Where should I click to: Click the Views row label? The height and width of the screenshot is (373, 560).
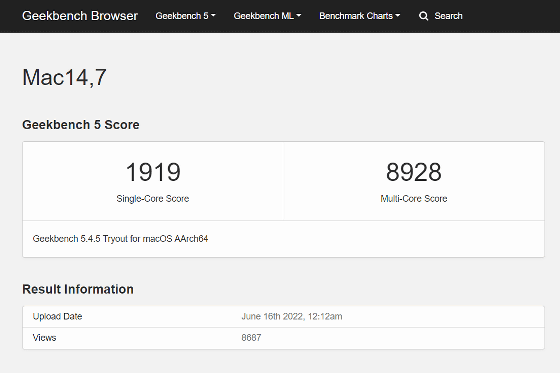pos(44,338)
